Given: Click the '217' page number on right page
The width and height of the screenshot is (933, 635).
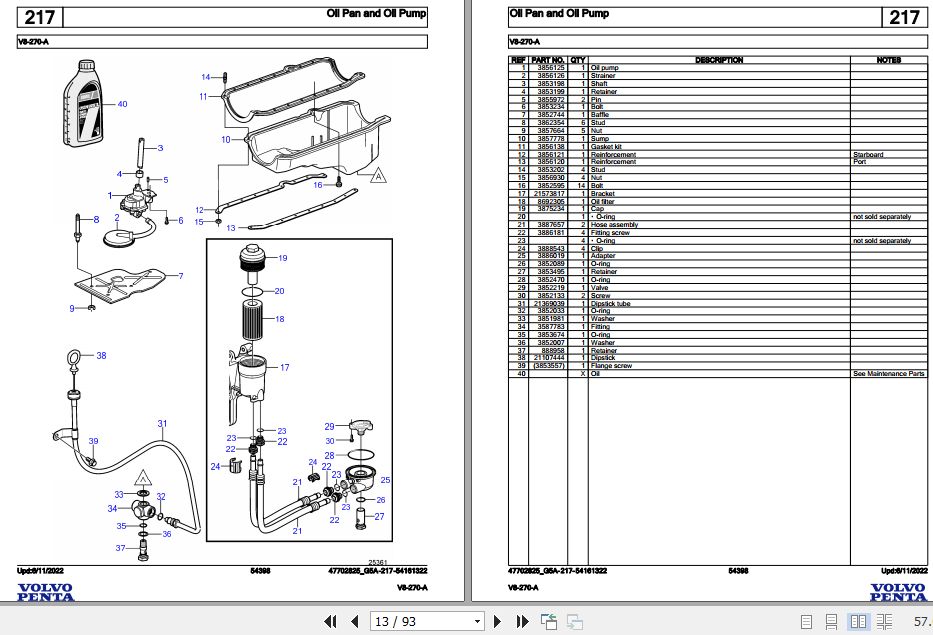Looking at the screenshot, I should tap(904, 17).
